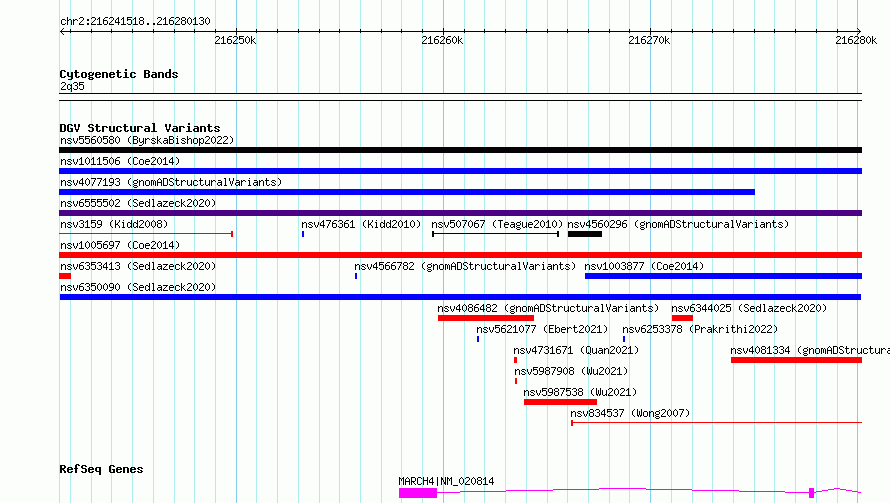Image resolution: width=890 pixels, height=503 pixels.
Task: Click the small blue marker of nsv6253378
Action: click(624, 339)
